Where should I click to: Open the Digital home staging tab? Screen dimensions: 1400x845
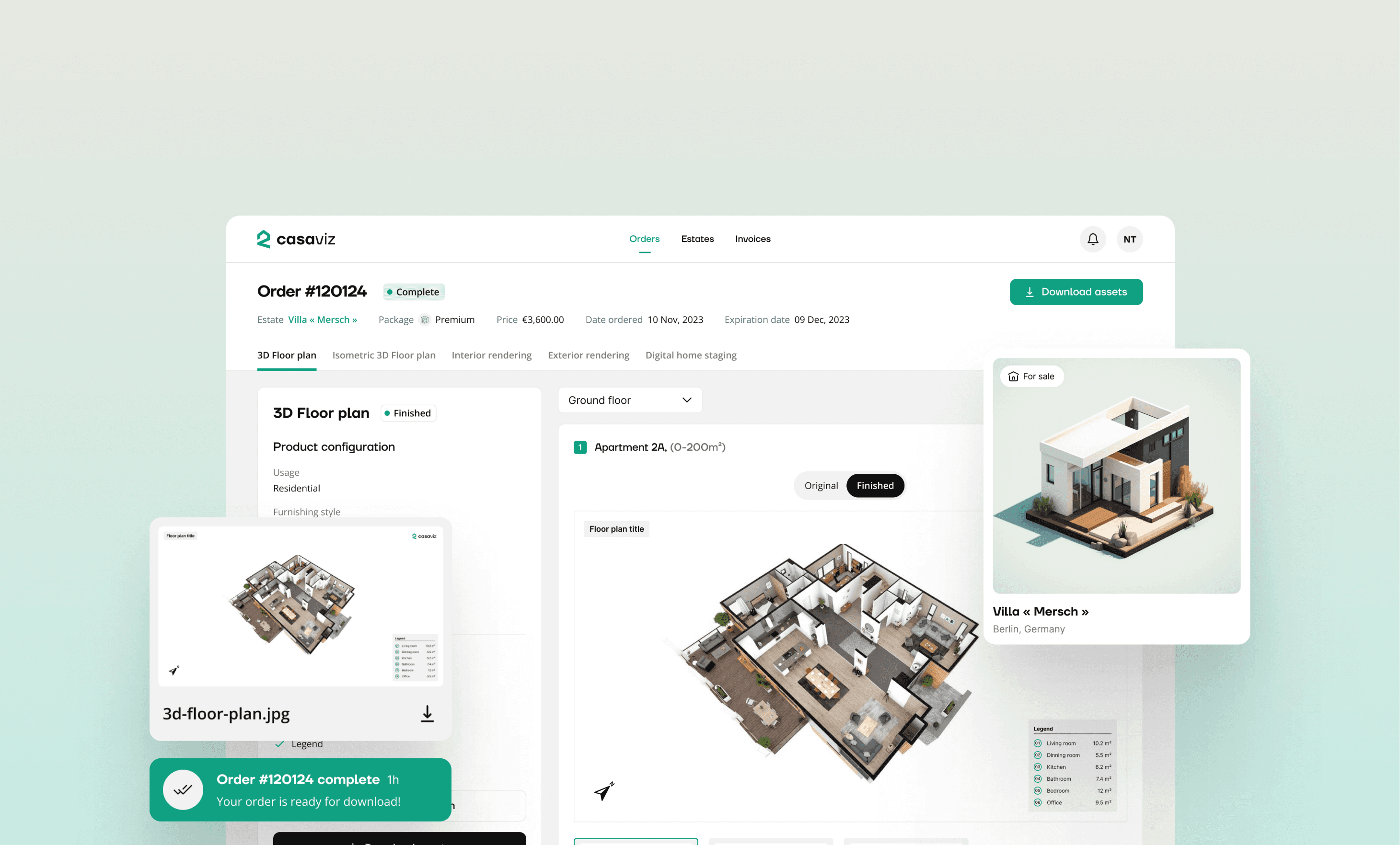pos(690,355)
